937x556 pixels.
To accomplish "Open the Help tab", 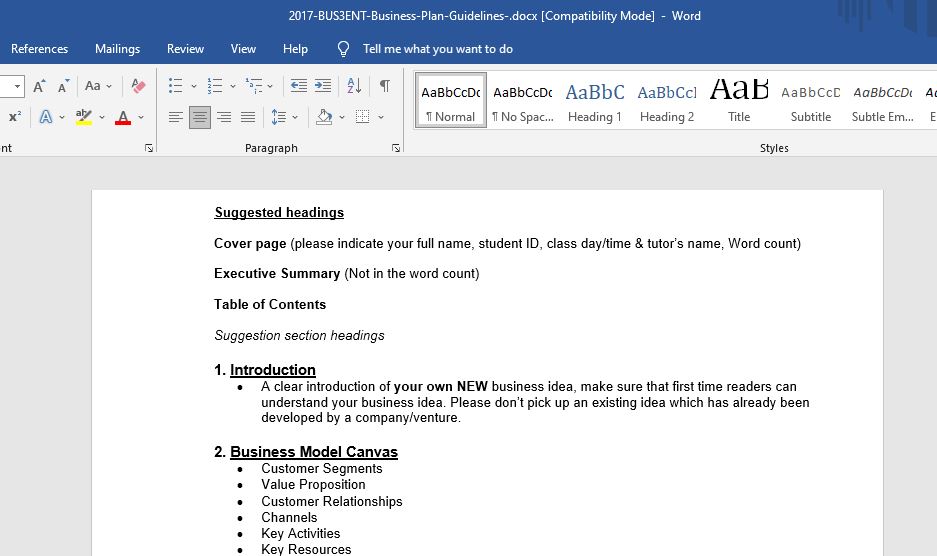I will [x=295, y=49].
